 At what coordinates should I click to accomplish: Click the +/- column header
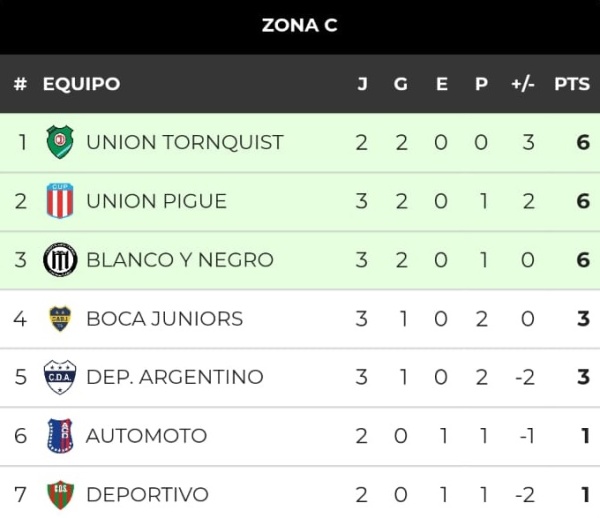pos(523,84)
